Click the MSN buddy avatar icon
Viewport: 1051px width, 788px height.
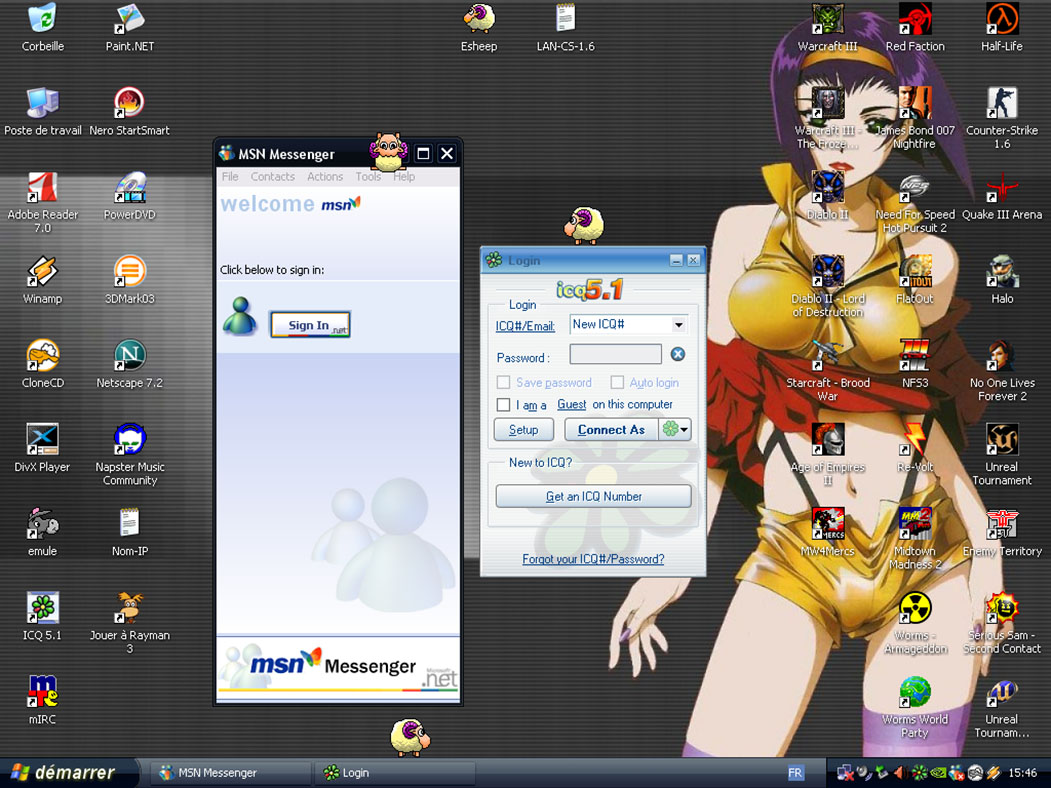tap(240, 316)
